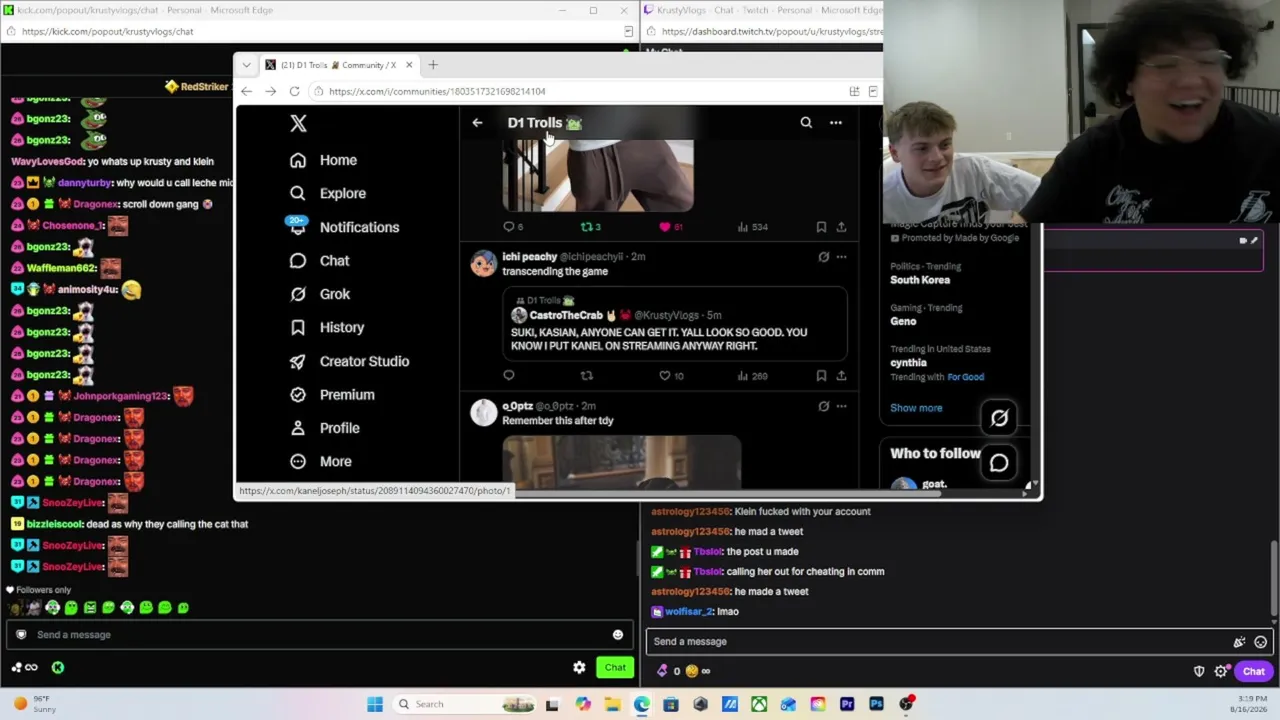Viewport: 1280px width, 720px height.
Task: Open Profile in the X sidebar
Action: pos(324,428)
